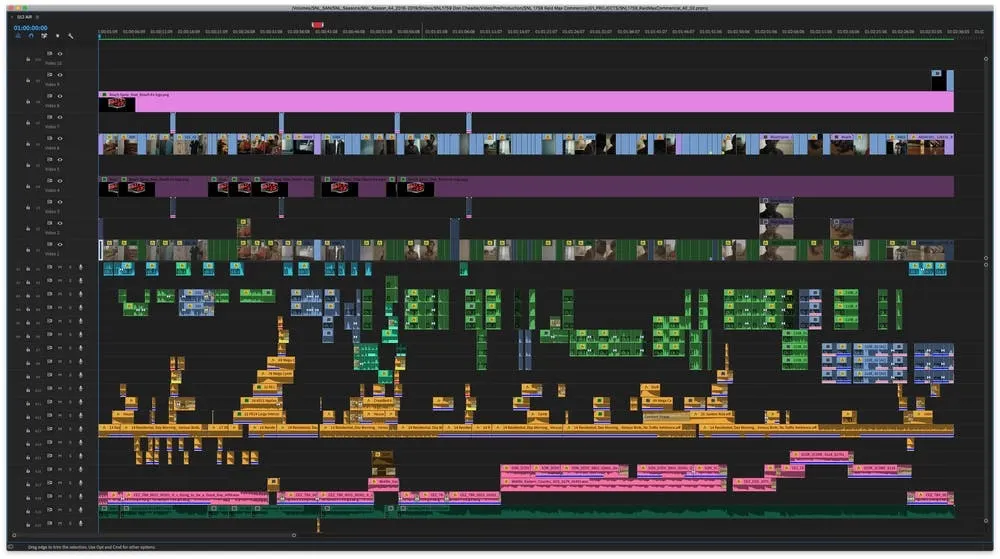Solo audio track A18 with S button
The width and height of the screenshot is (1000, 559).
[x=70, y=496]
